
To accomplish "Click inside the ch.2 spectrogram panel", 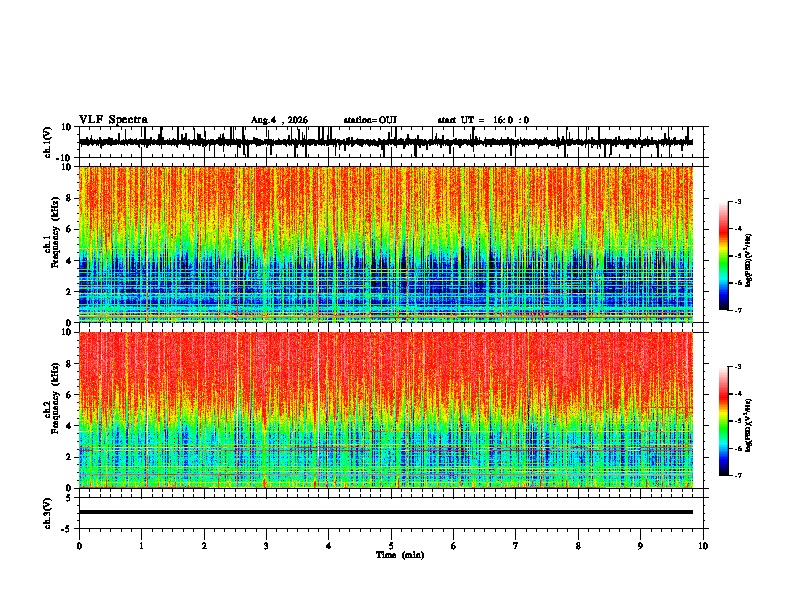I will pyautogui.click(x=385, y=410).
